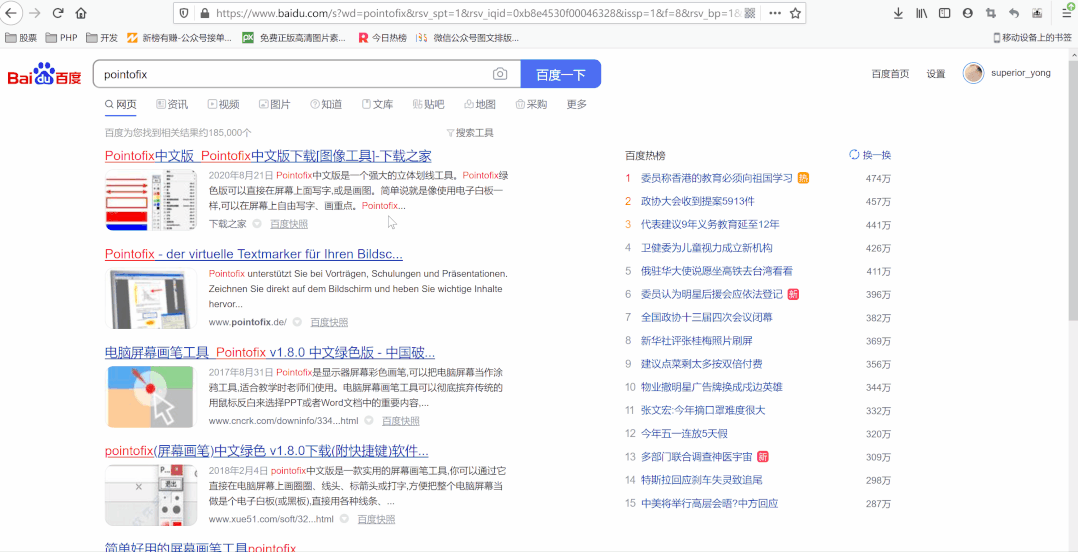
Task: Open the Firefox library icon
Action: click(x=921, y=13)
